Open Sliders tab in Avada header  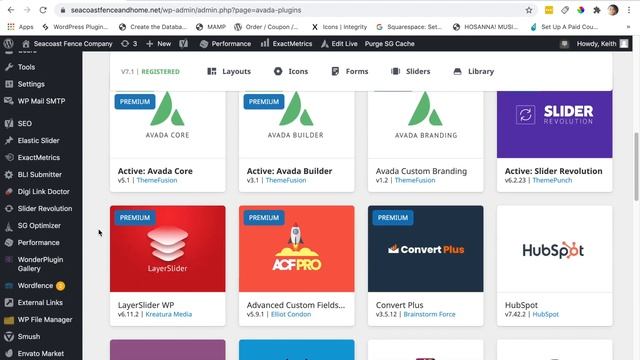411,71
